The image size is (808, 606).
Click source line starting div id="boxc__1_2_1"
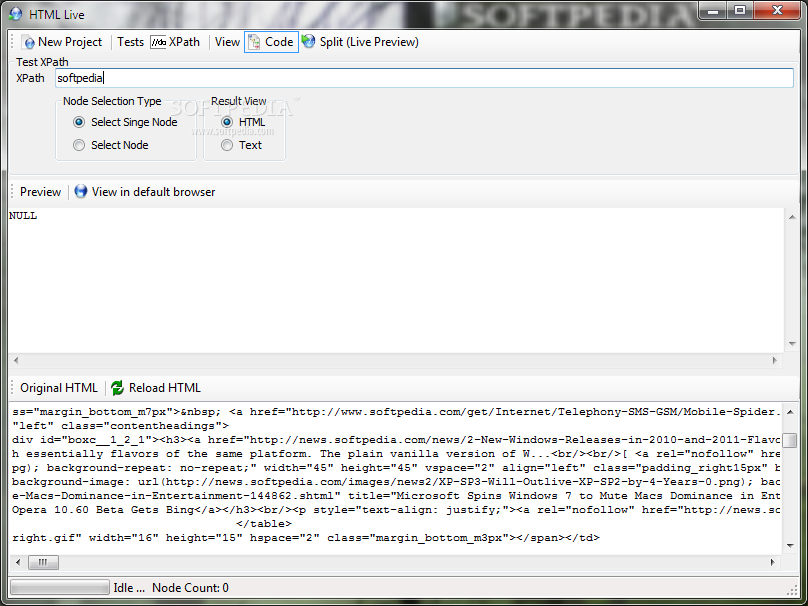click(x=396, y=440)
